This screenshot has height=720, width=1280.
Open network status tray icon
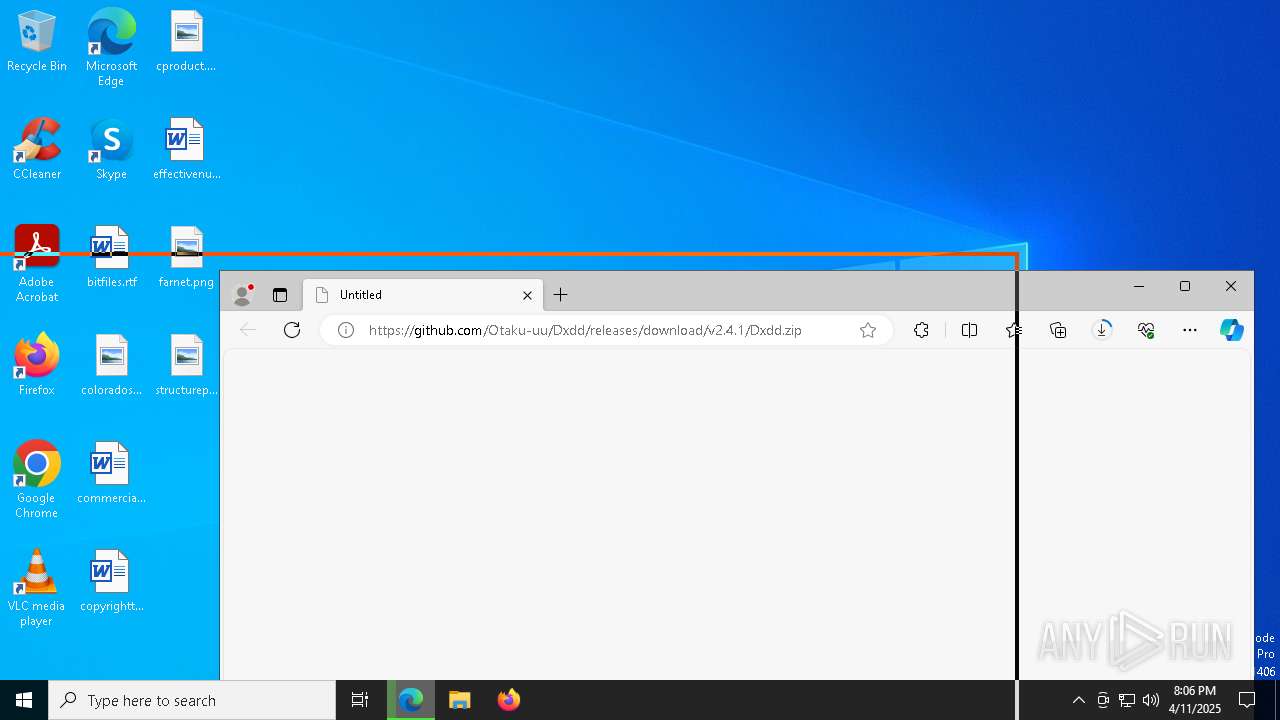pyautogui.click(x=1127, y=700)
